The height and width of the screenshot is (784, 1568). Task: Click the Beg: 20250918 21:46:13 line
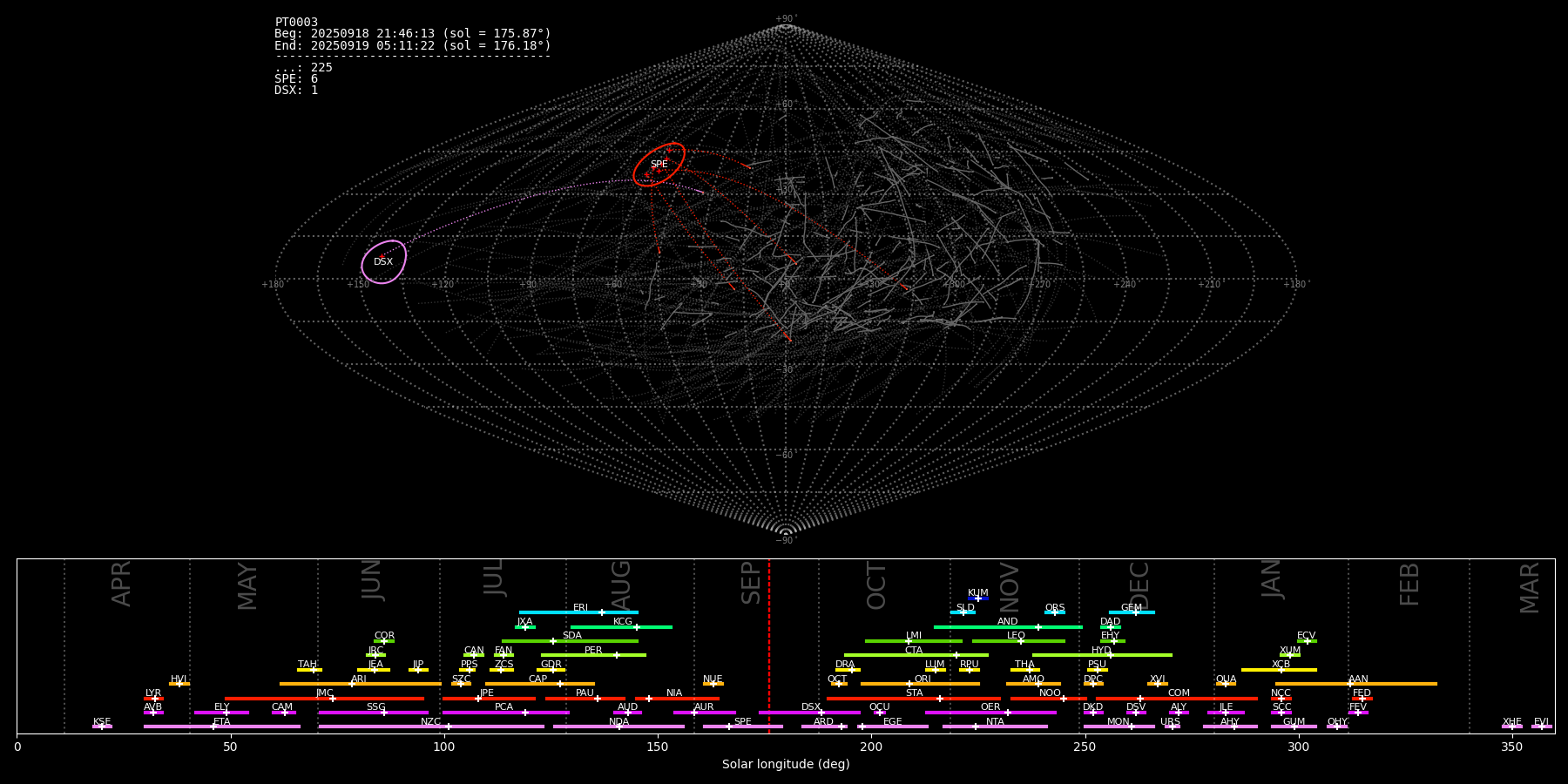(413, 33)
